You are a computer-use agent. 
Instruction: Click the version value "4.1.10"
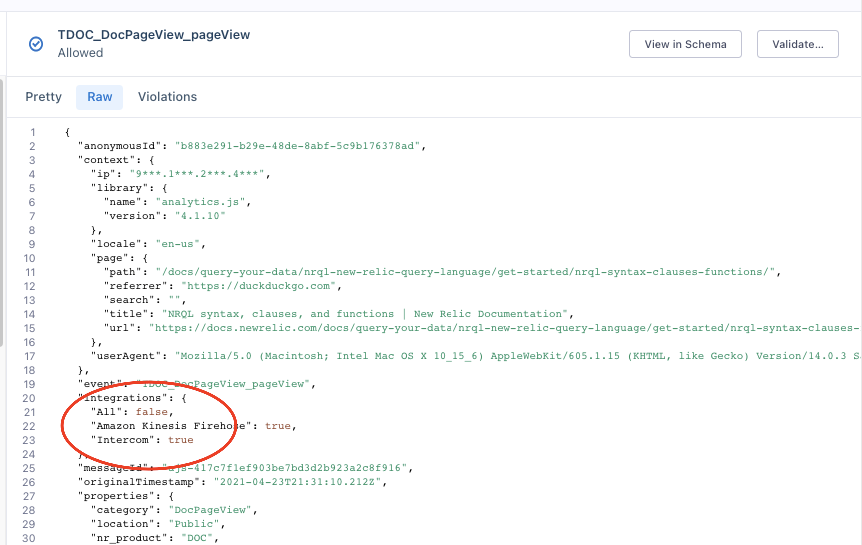(201, 216)
